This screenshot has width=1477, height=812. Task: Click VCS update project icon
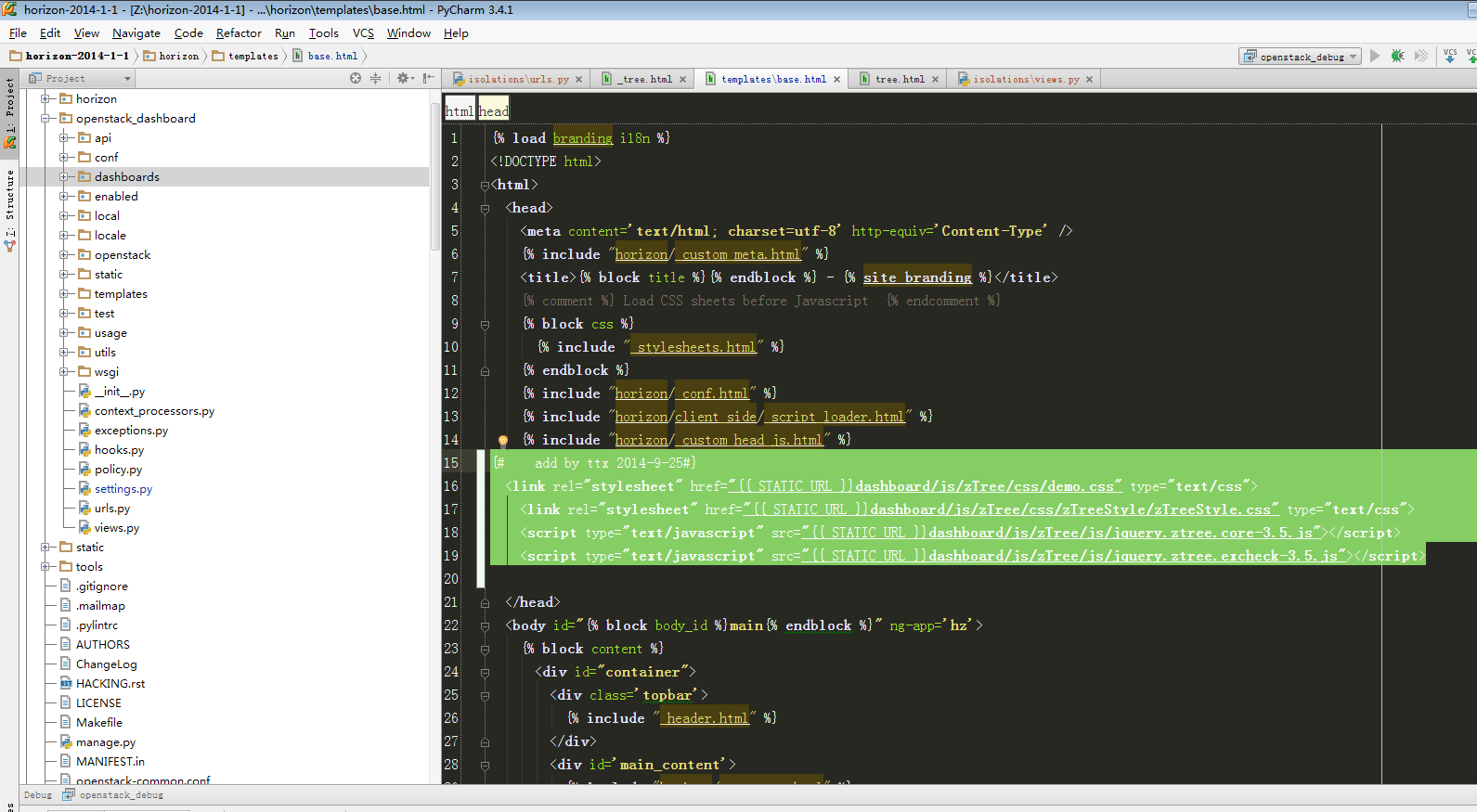coord(1450,56)
